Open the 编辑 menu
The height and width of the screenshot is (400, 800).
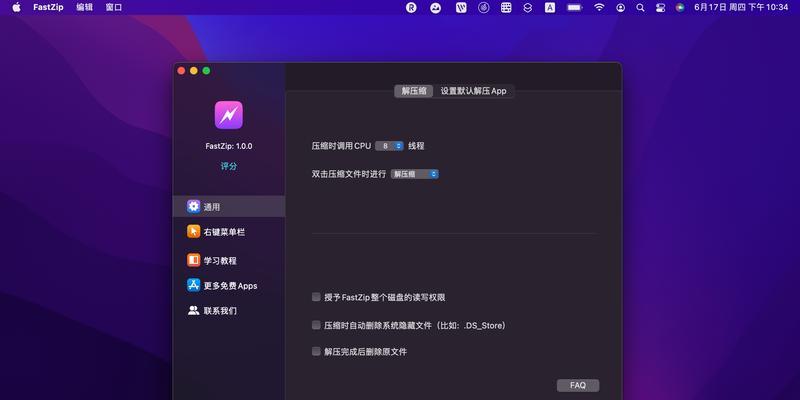pos(84,7)
